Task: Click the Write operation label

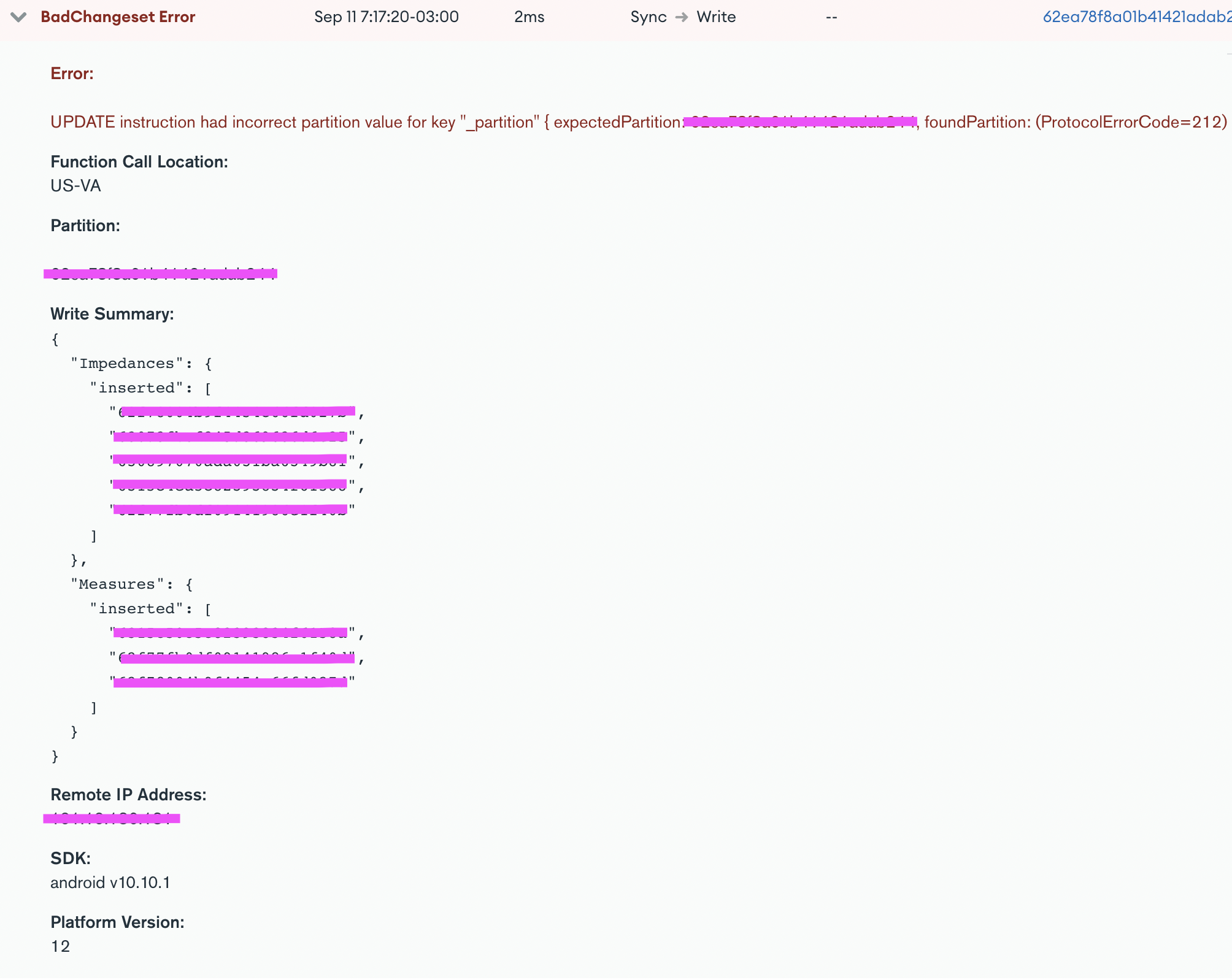Action: pyautogui.click(x=715, y=17)
